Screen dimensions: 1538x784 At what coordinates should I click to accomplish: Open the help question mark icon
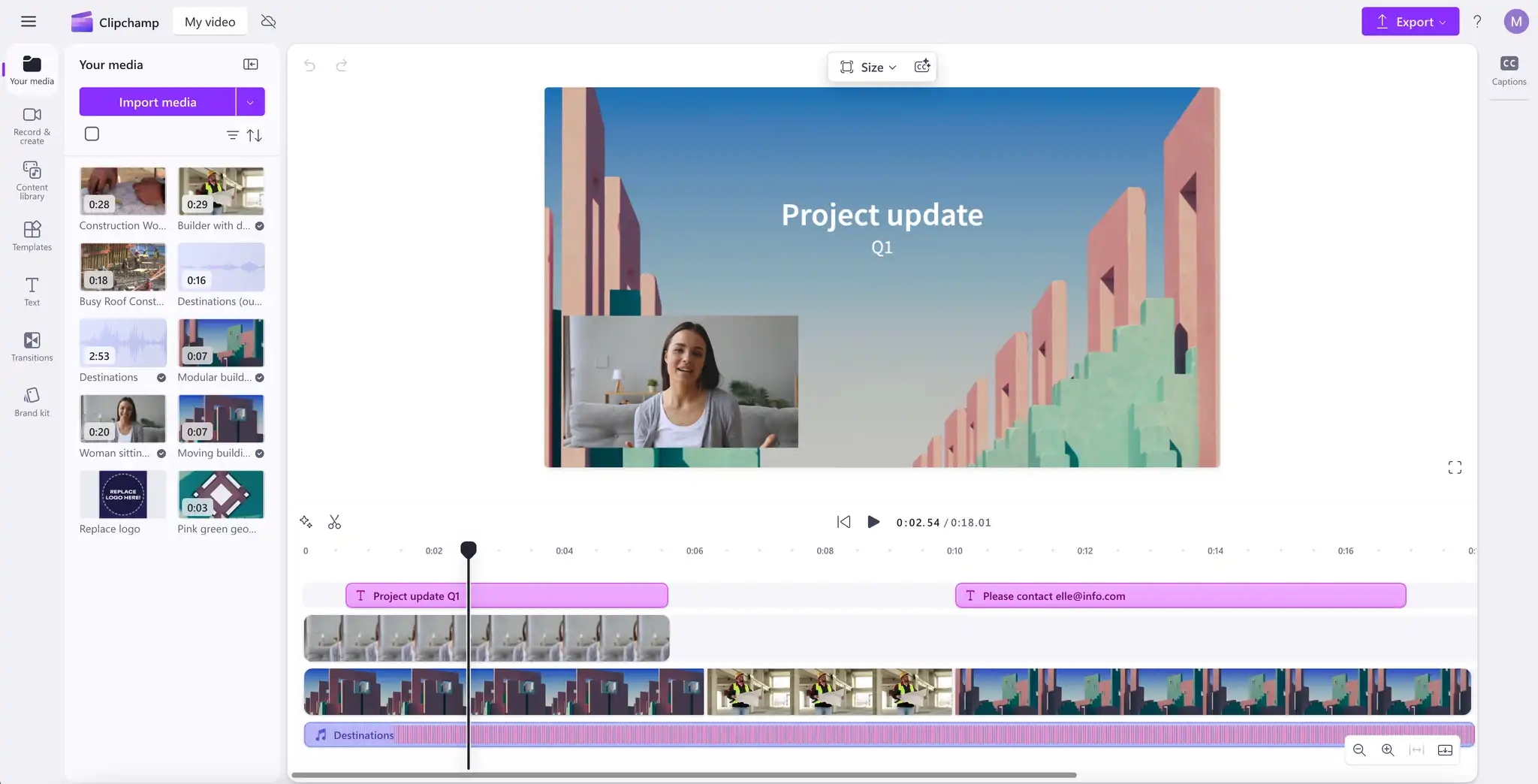[1477, 22]
